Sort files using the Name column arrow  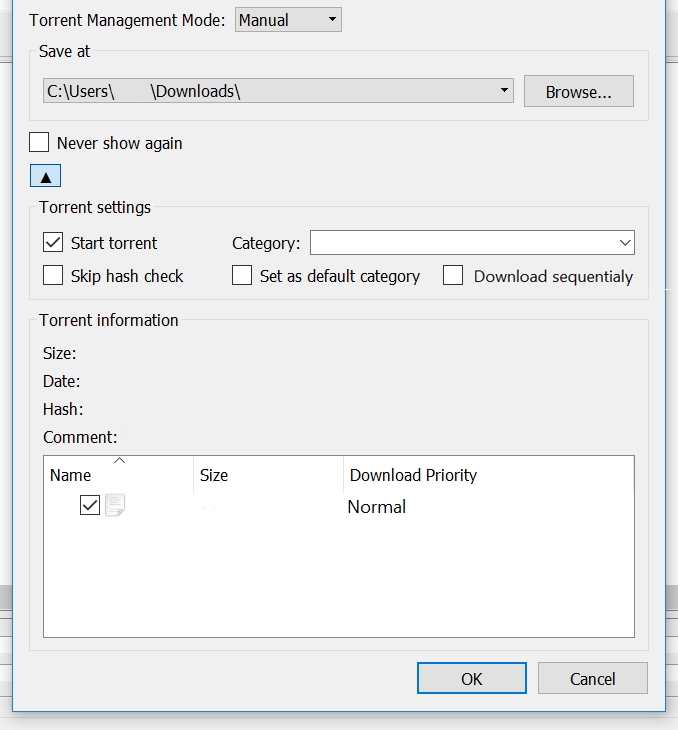119,461
